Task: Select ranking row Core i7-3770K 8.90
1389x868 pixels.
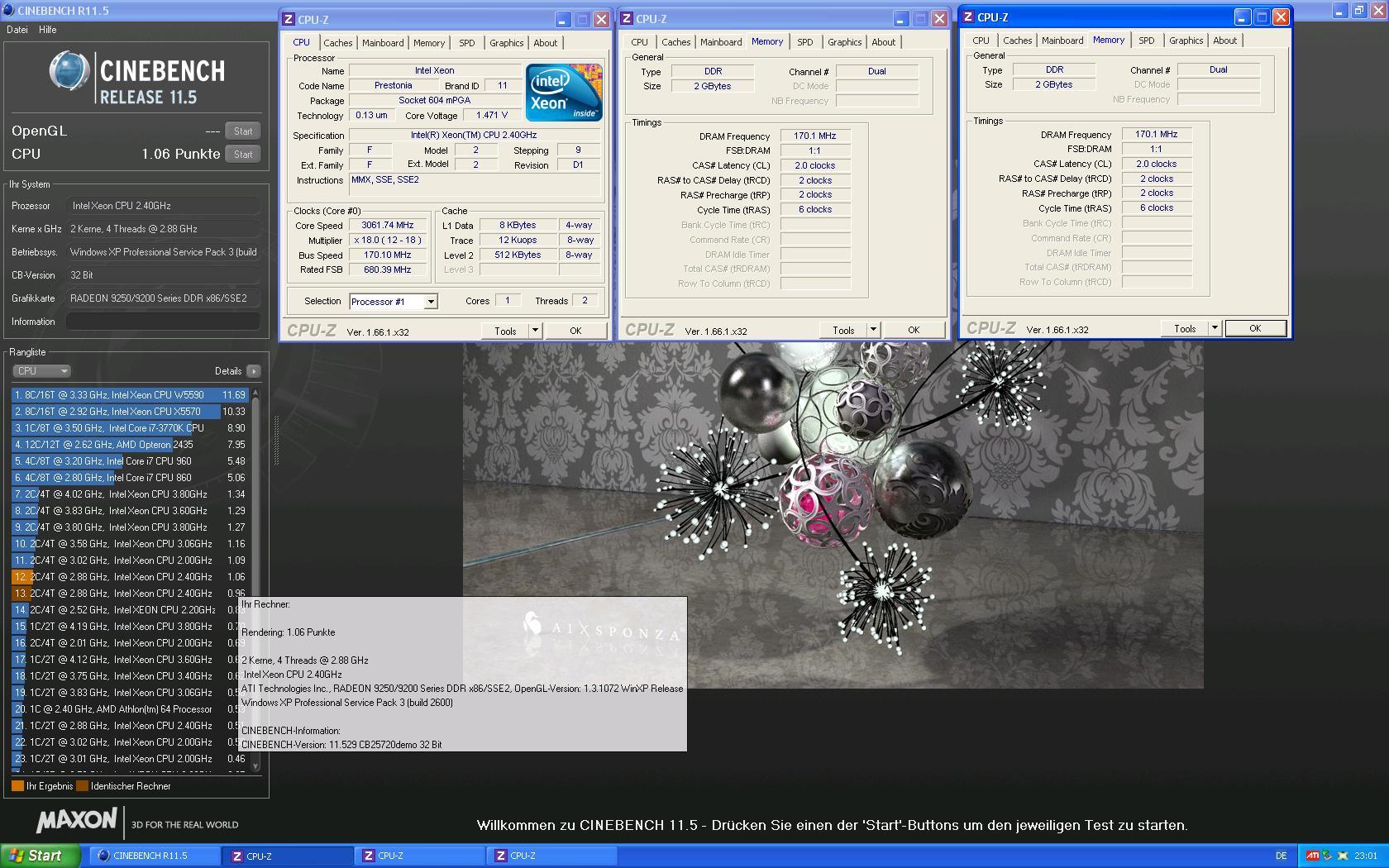Action: click(x=130, y=428)
